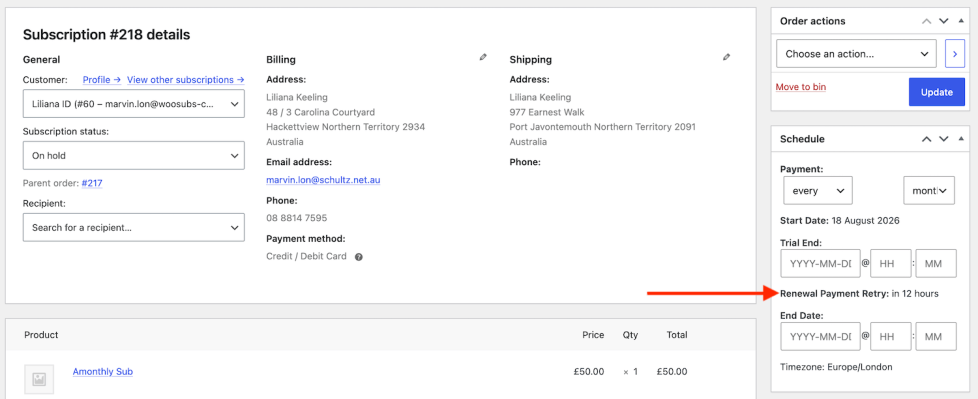Focus End Date minute field
Screen dimensions: 978x399
tap(936, 337)
